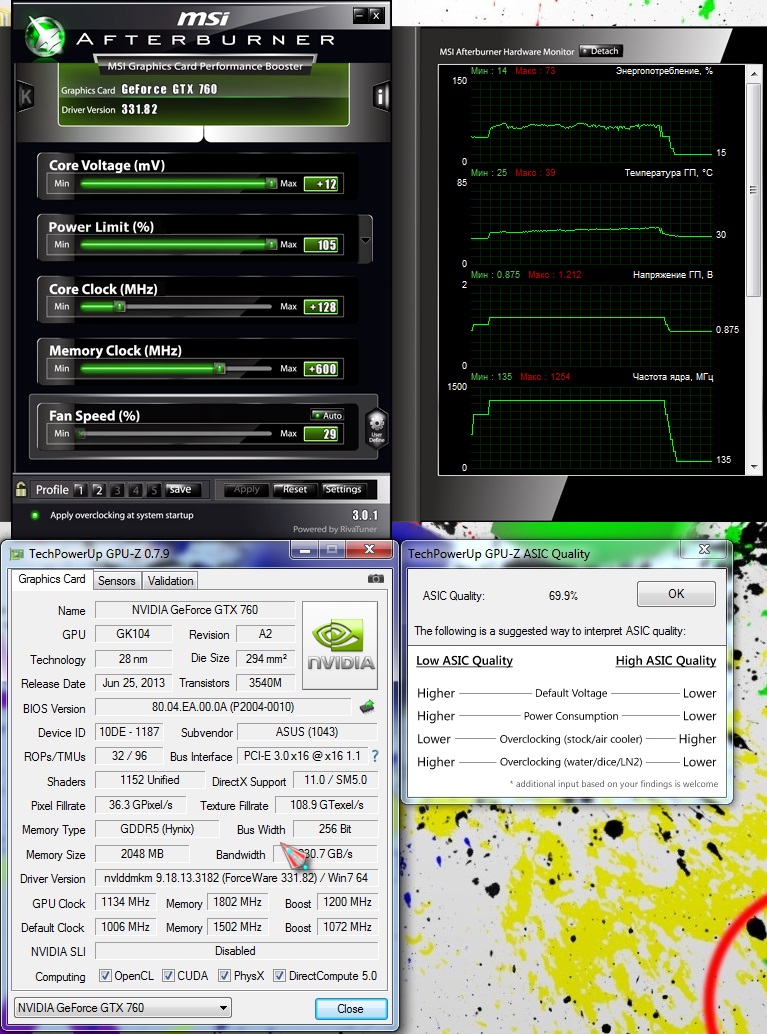Image resolution: width=767 pixels, height=1034 pixels.
Task: Click the Fan Speed slider track
Action: (x=175, y=433)
